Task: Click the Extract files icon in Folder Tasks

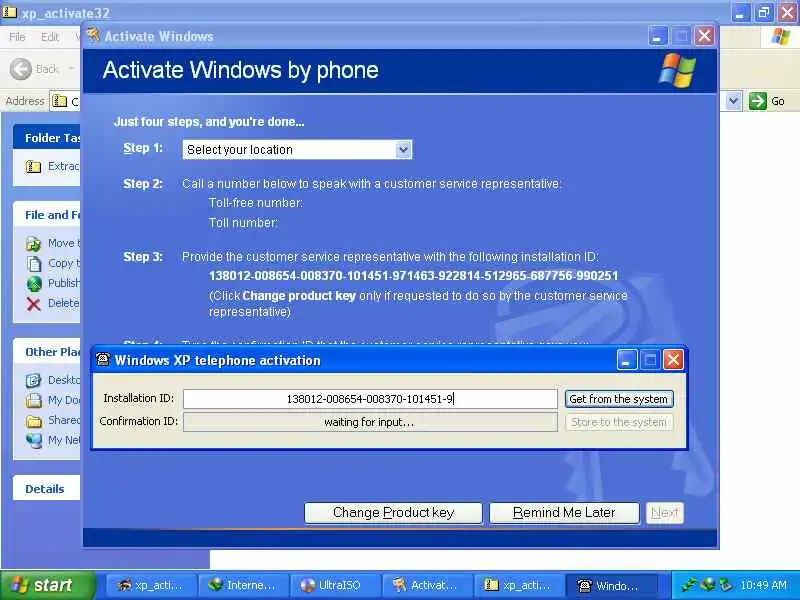Action: point(34,166)
